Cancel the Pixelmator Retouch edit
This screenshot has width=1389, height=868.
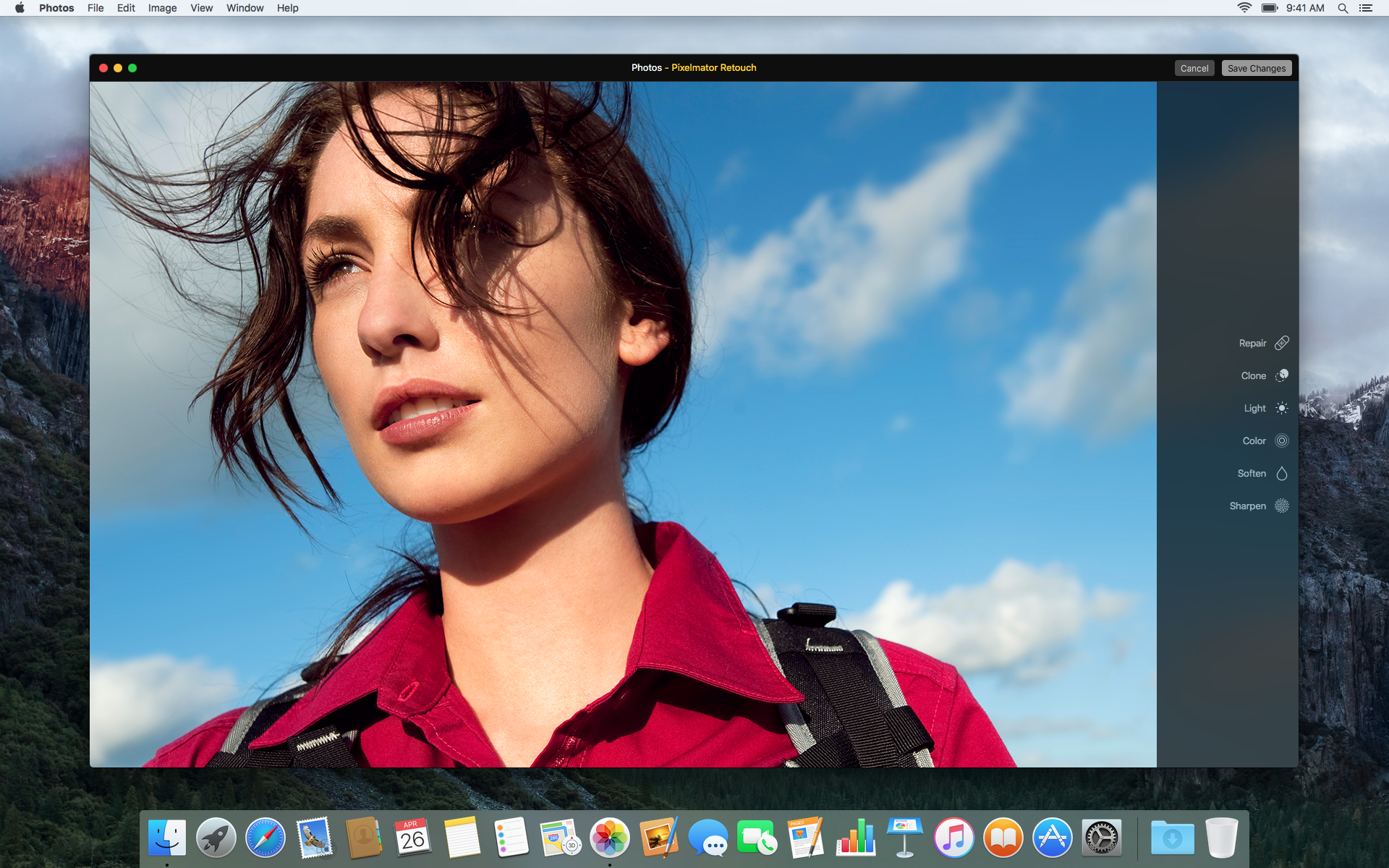click(x=1194, y=67)
